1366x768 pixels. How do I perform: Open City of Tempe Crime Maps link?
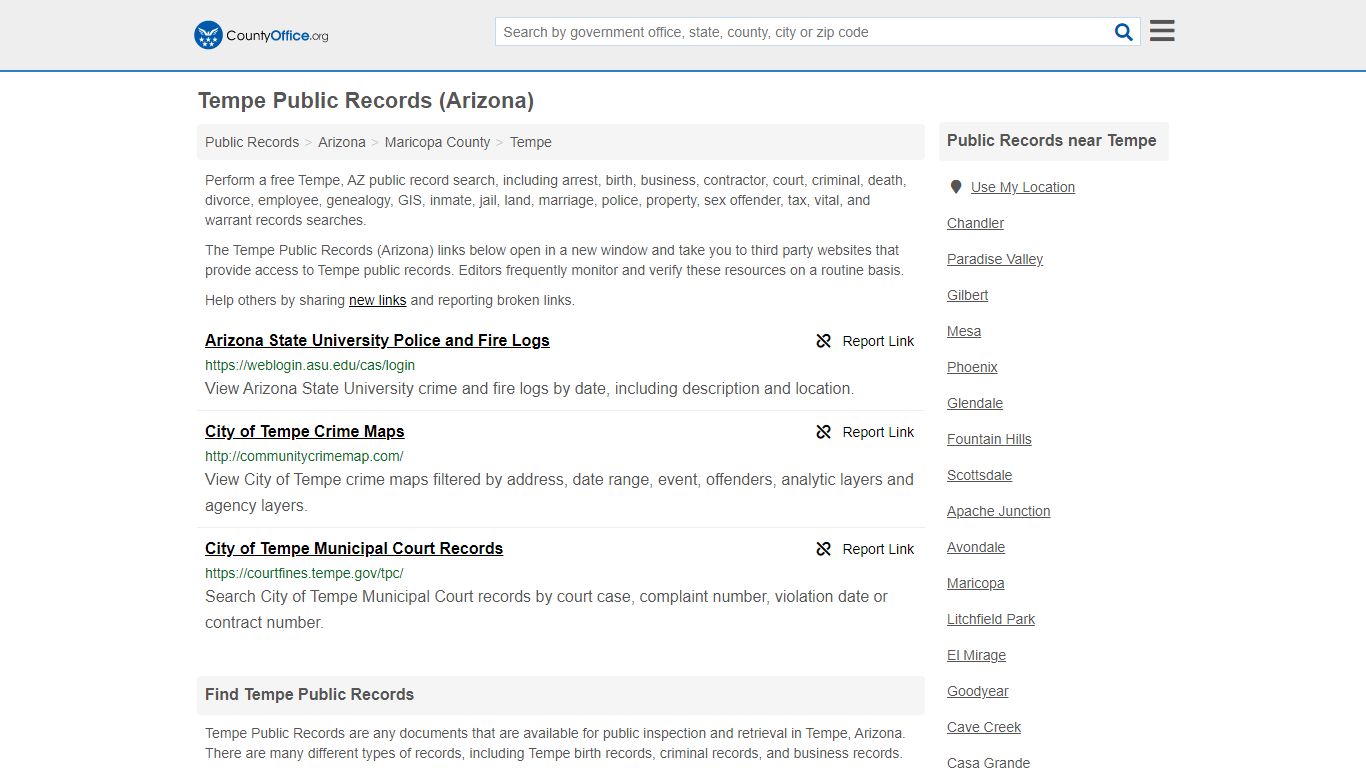(305, 431)
